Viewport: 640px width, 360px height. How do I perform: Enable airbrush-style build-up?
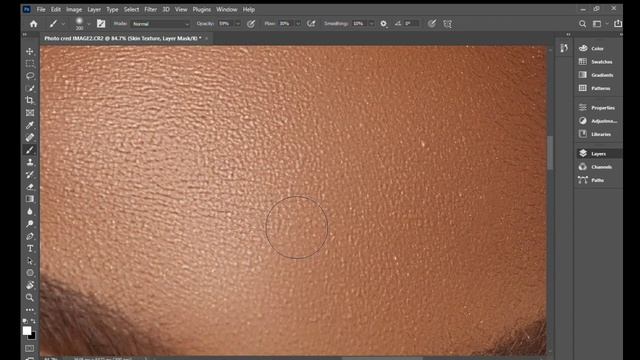pyautogui.click(x=311, y=24)
